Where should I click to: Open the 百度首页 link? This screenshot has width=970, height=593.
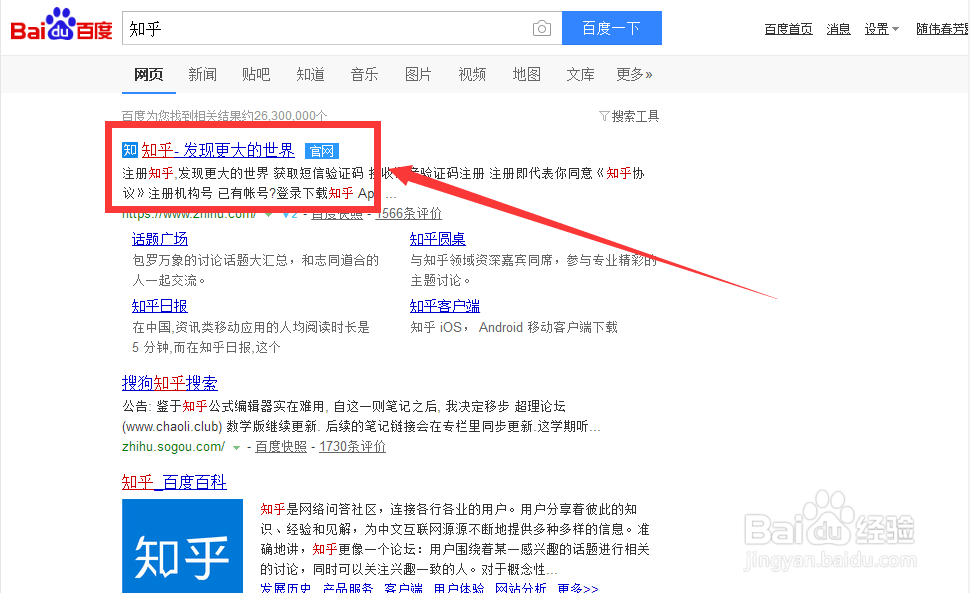pos(789,29)
